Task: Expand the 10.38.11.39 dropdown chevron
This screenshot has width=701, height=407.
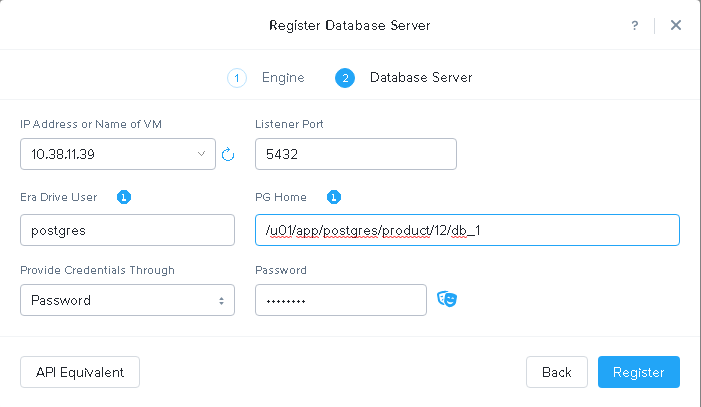Action: tap(201, 154)
